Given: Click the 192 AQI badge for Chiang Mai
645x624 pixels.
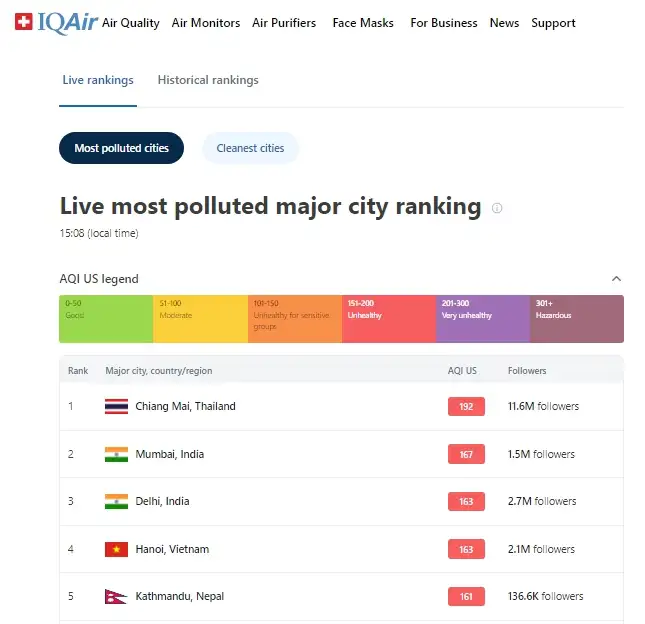Looking at the screenshot, I should click(466, 407).
